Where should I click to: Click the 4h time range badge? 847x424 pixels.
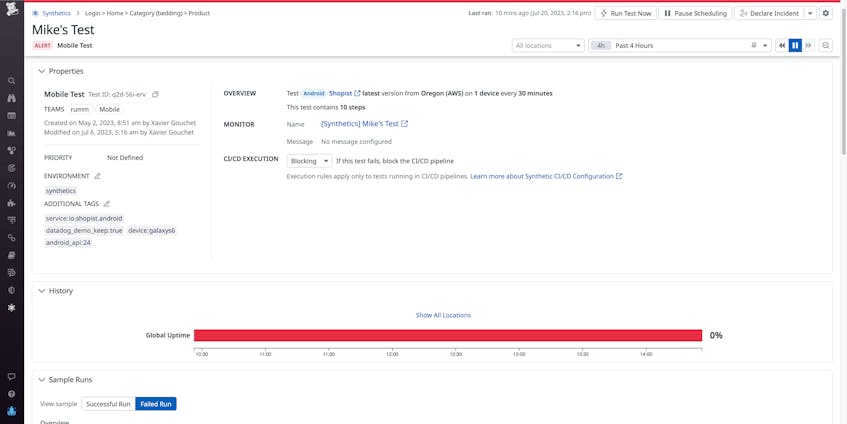(601, 46)
